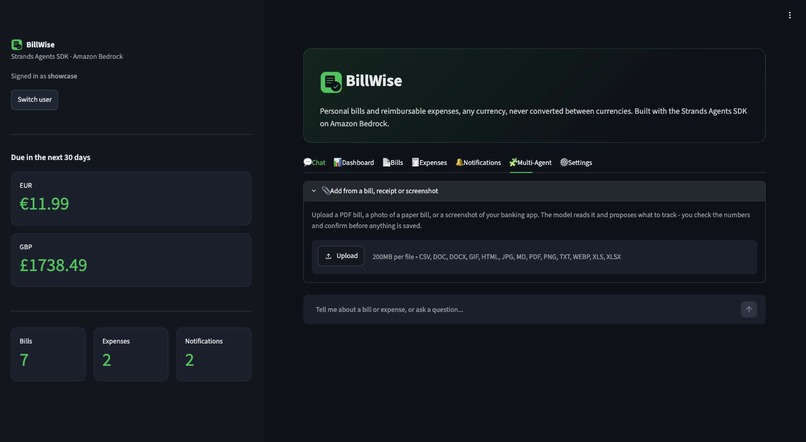Click the upload arrow icon

click(328, 256)
